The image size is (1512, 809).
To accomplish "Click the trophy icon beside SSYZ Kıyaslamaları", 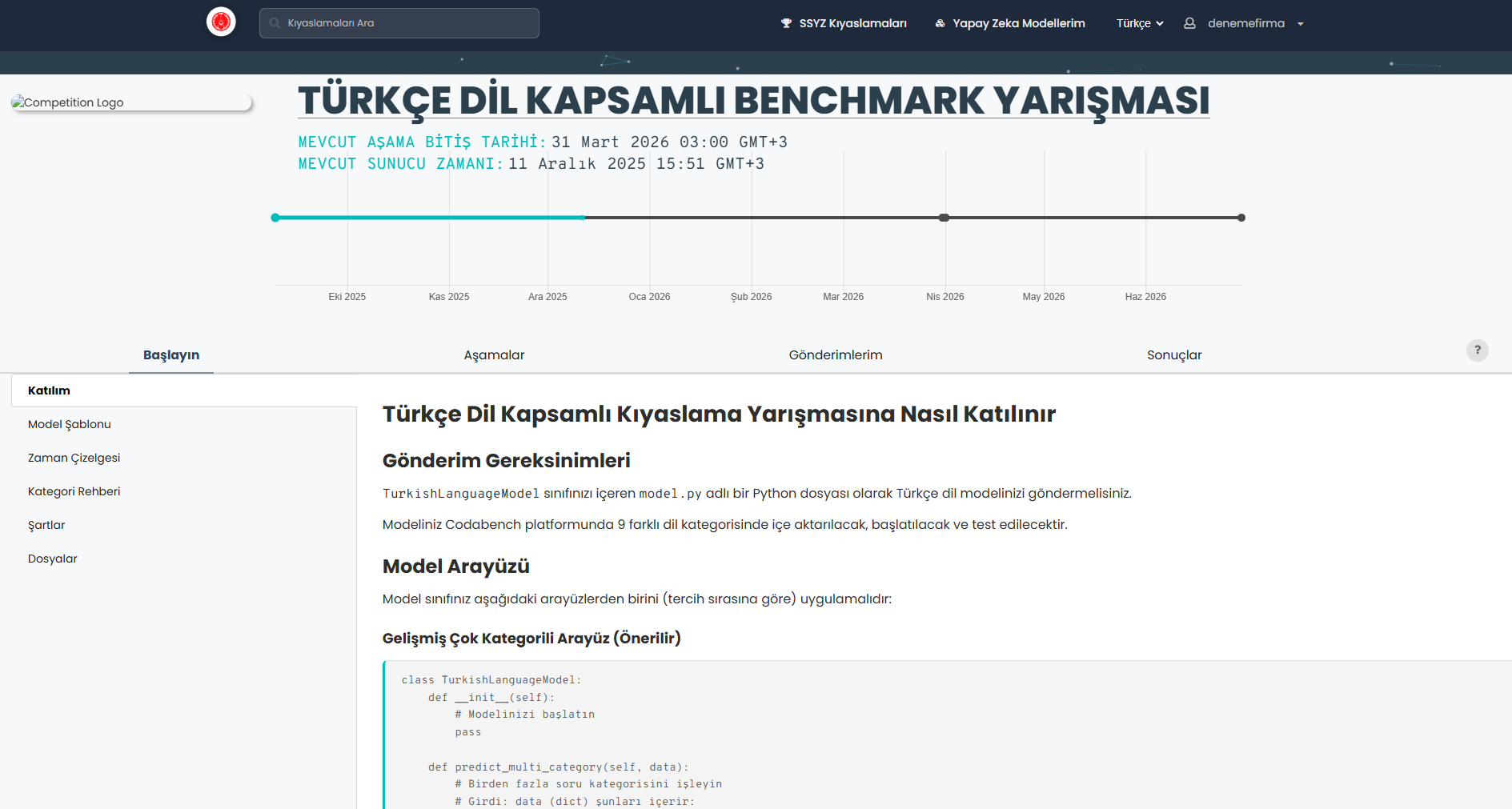I will [x=786, y=23].
